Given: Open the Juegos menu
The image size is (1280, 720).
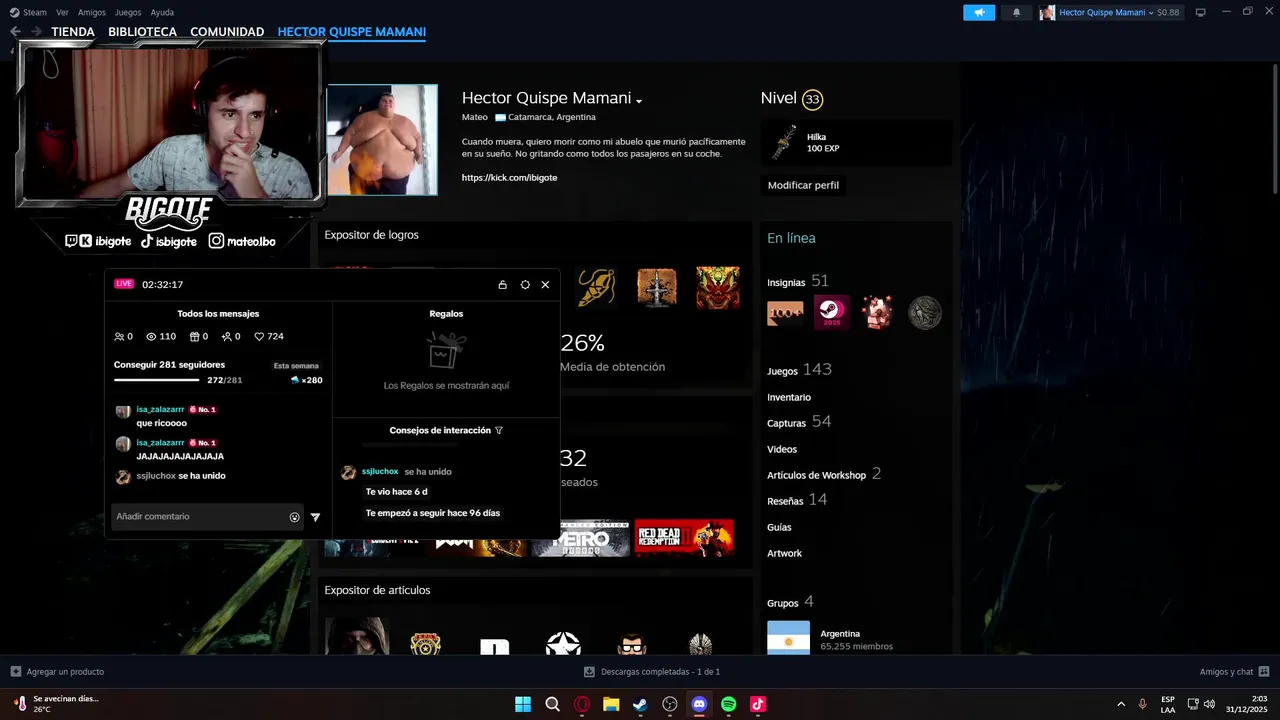Looking at the screenshot, I should coord(128,12).
